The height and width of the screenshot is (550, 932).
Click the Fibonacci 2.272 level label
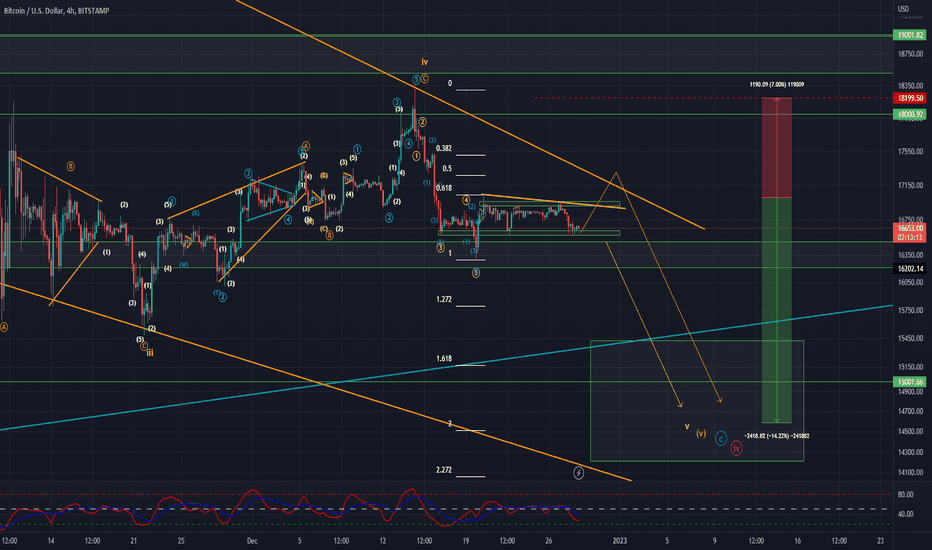(x=444, y=470)
